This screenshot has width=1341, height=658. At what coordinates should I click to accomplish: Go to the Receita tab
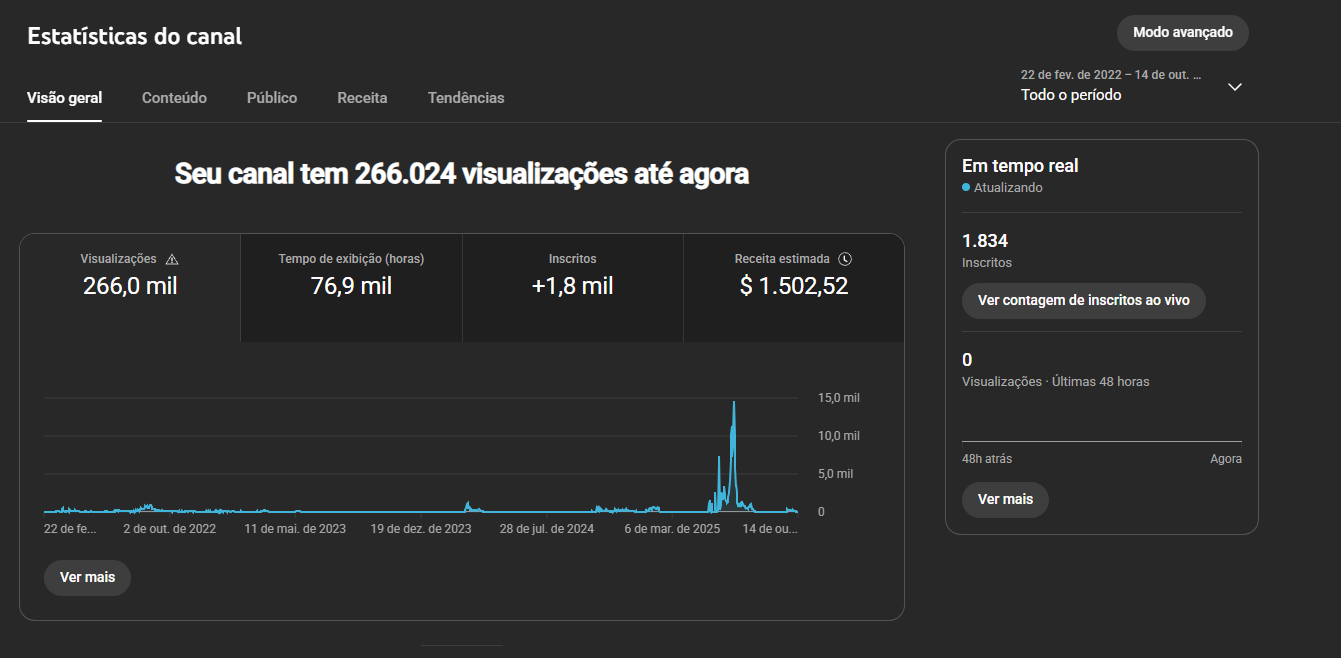pos(362,98)
